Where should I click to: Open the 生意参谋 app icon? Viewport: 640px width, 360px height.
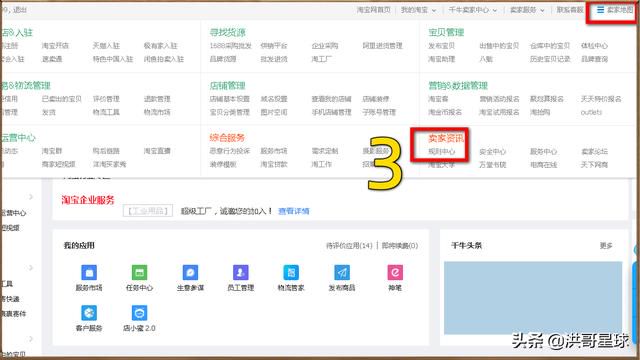point(190,273)
